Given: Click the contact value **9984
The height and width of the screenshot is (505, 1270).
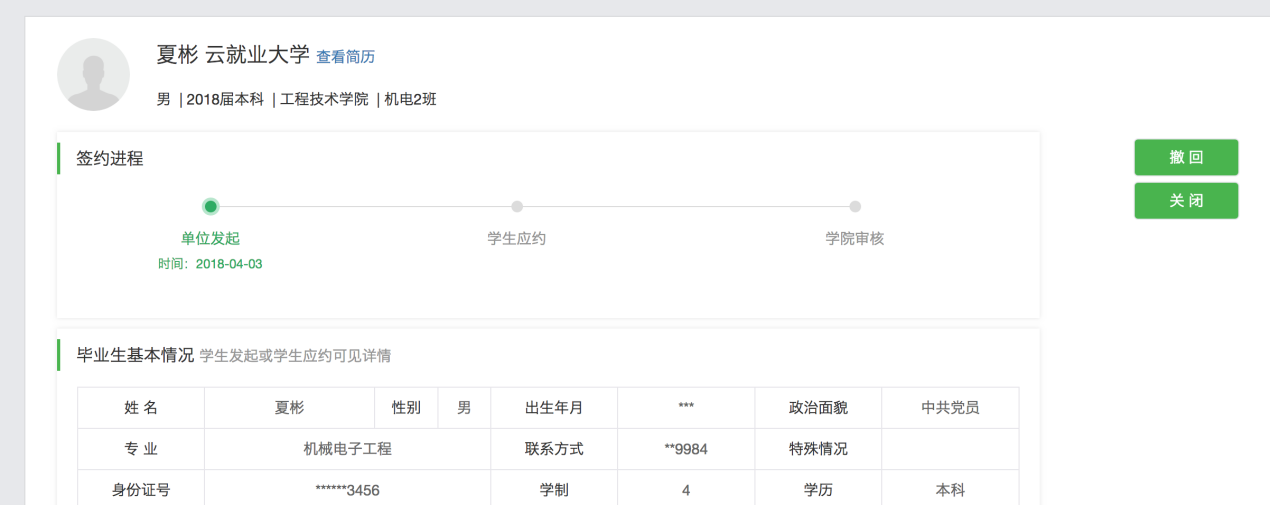Looking at the screenshot, I should point(686,449).
